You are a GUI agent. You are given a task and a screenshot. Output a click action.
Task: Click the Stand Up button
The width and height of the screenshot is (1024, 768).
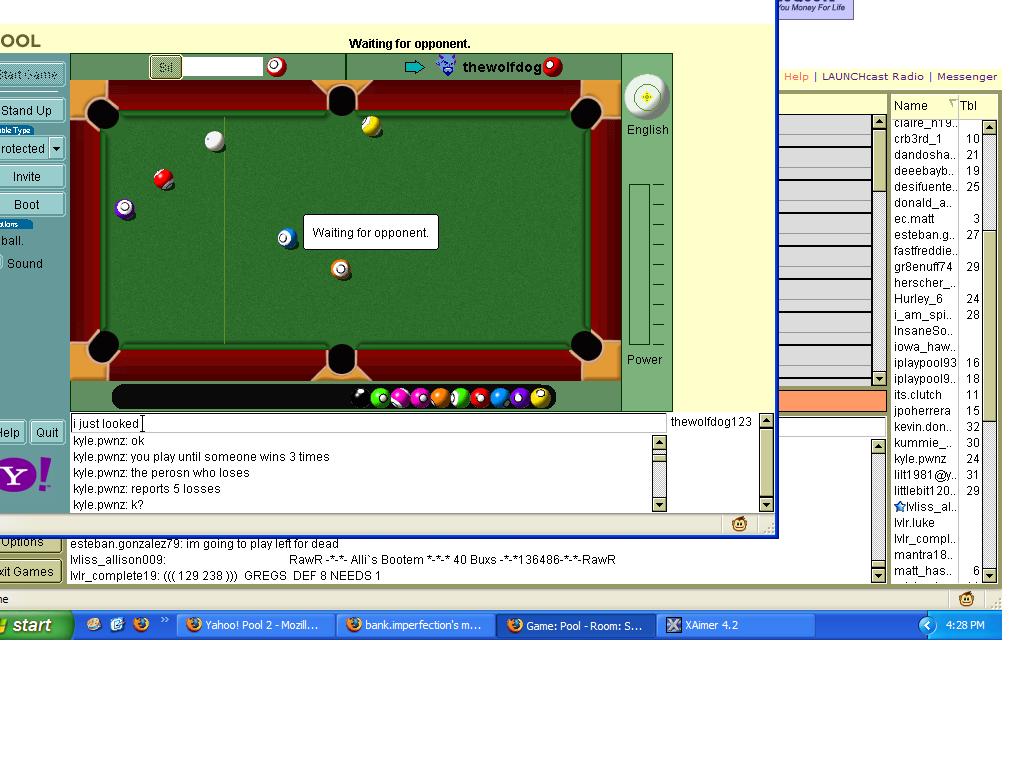click(x=31, y=110)
